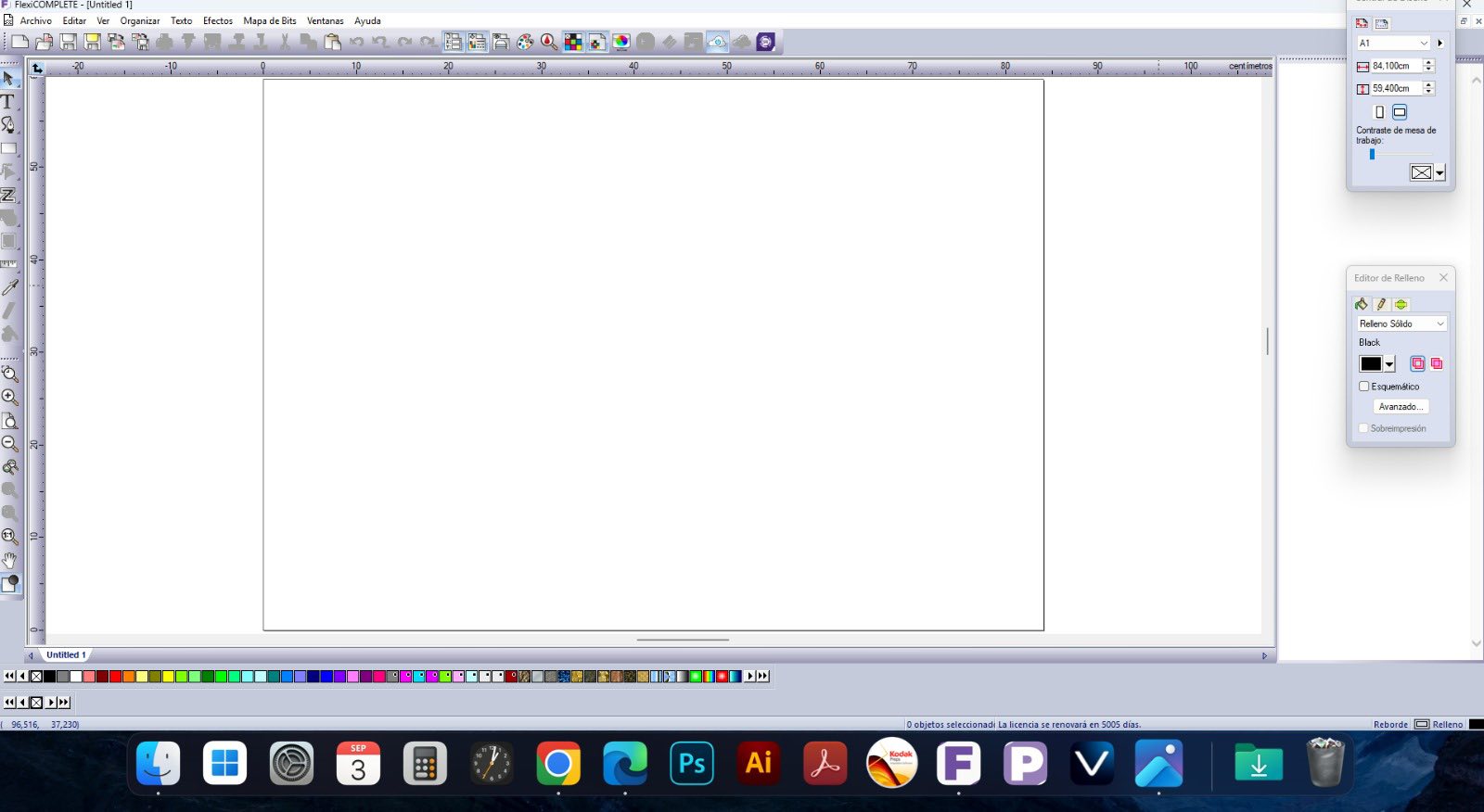
Task: Expand the A1 page size dropdown
Action: 1424,44
